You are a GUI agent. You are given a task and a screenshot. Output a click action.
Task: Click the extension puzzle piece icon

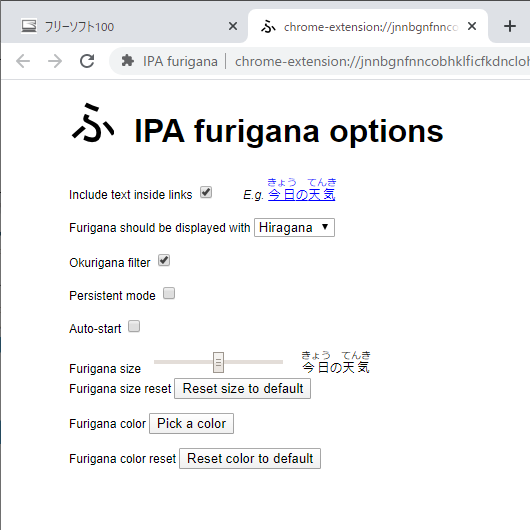pos(127,61)
